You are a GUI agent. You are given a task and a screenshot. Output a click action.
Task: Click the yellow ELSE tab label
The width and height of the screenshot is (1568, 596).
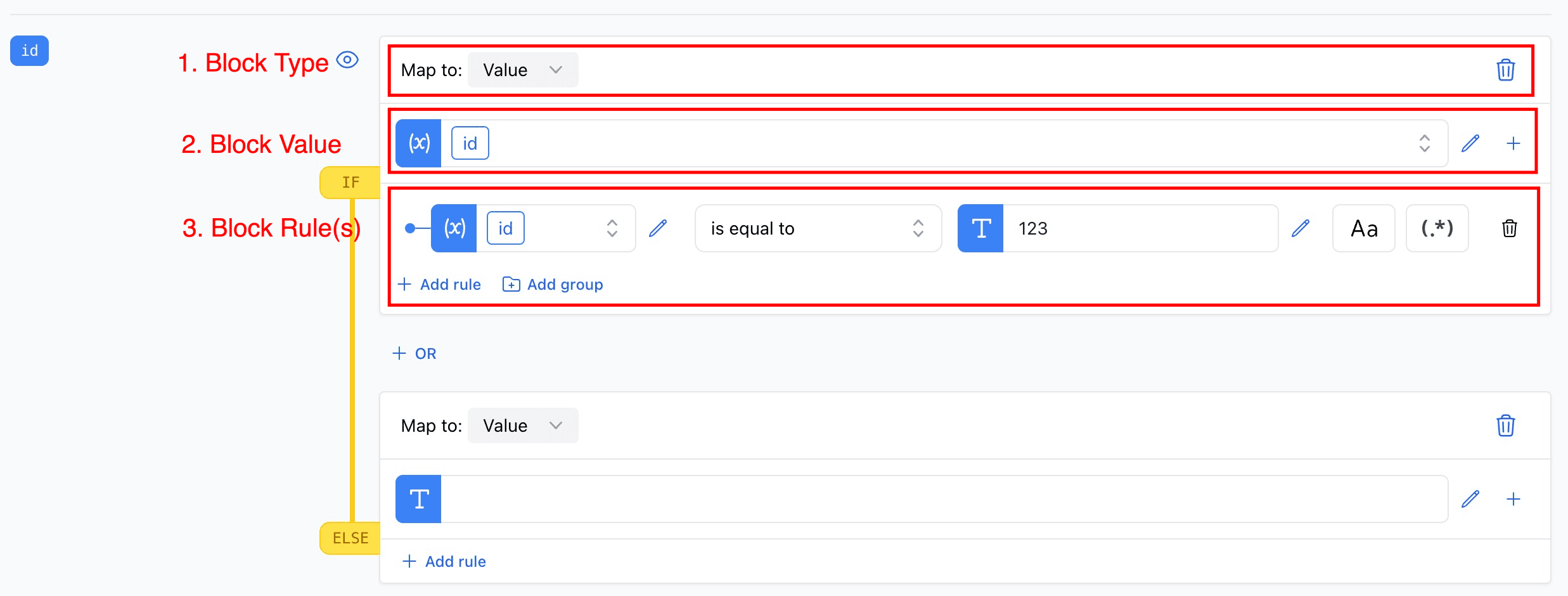tap(350, 538)
